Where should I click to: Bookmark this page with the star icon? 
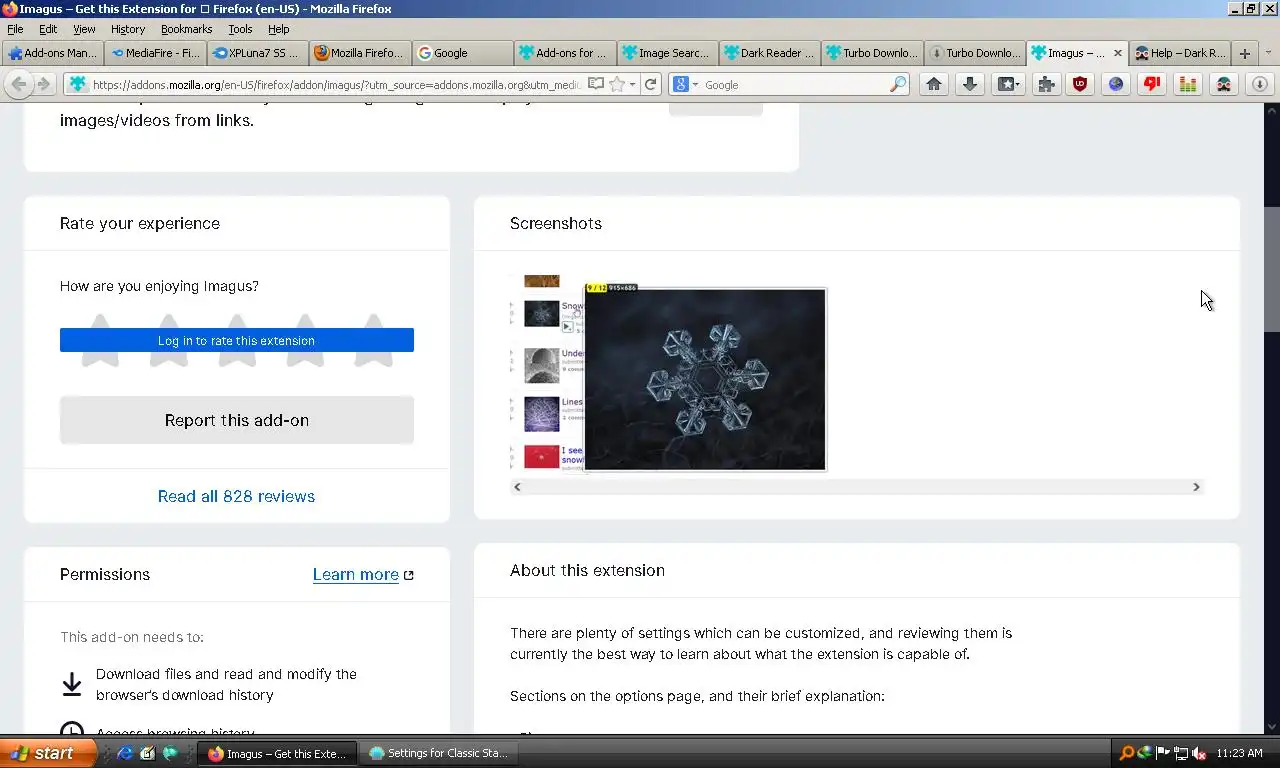click(617, 84)
